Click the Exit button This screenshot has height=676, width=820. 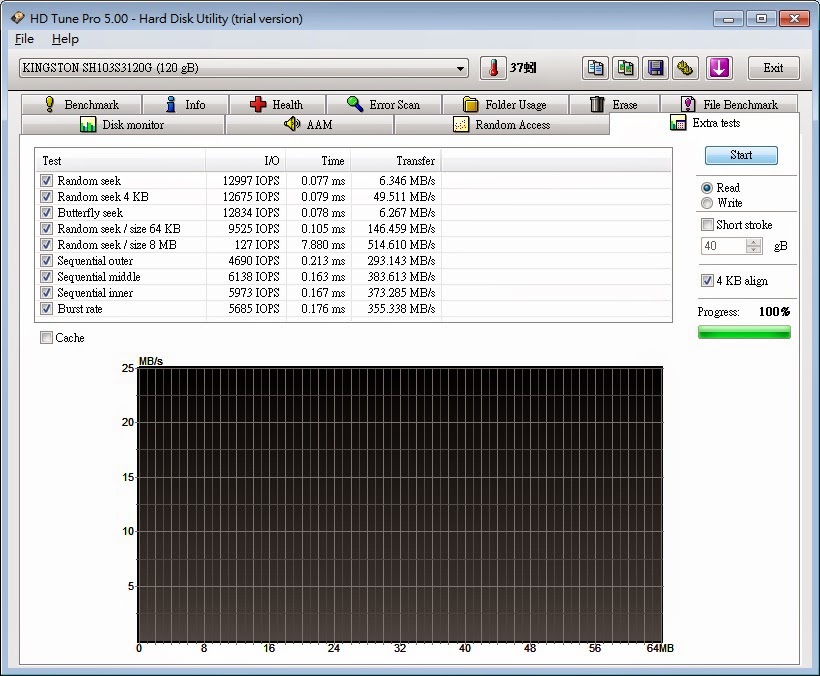773,68
